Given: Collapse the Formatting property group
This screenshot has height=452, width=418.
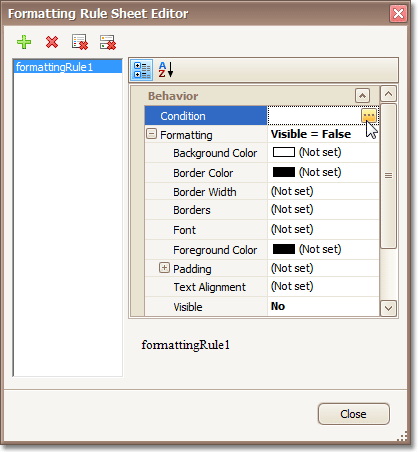Looking at the screenshot, I should click(151, 134).
